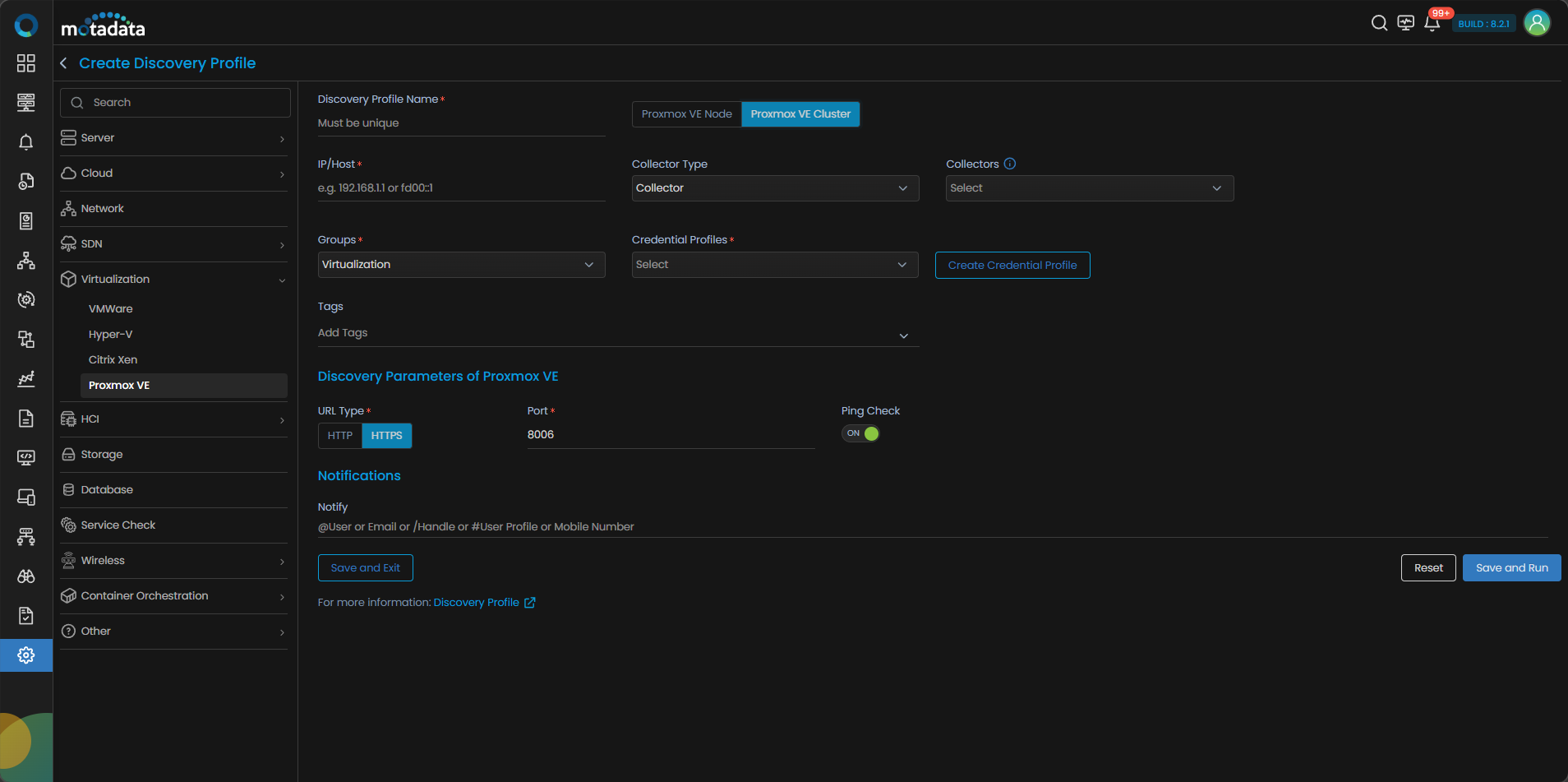Viewport: 1568px width, 782px height.
Task: Select VMWare in the Virtualization list
Action: click(111, 309)
